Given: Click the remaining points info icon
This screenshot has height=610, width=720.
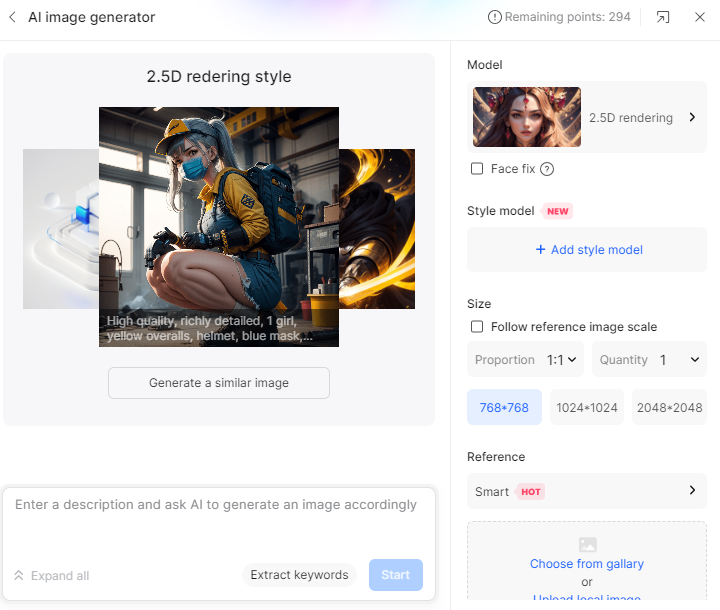Looking at the screenshot, I should coord(495,17).
